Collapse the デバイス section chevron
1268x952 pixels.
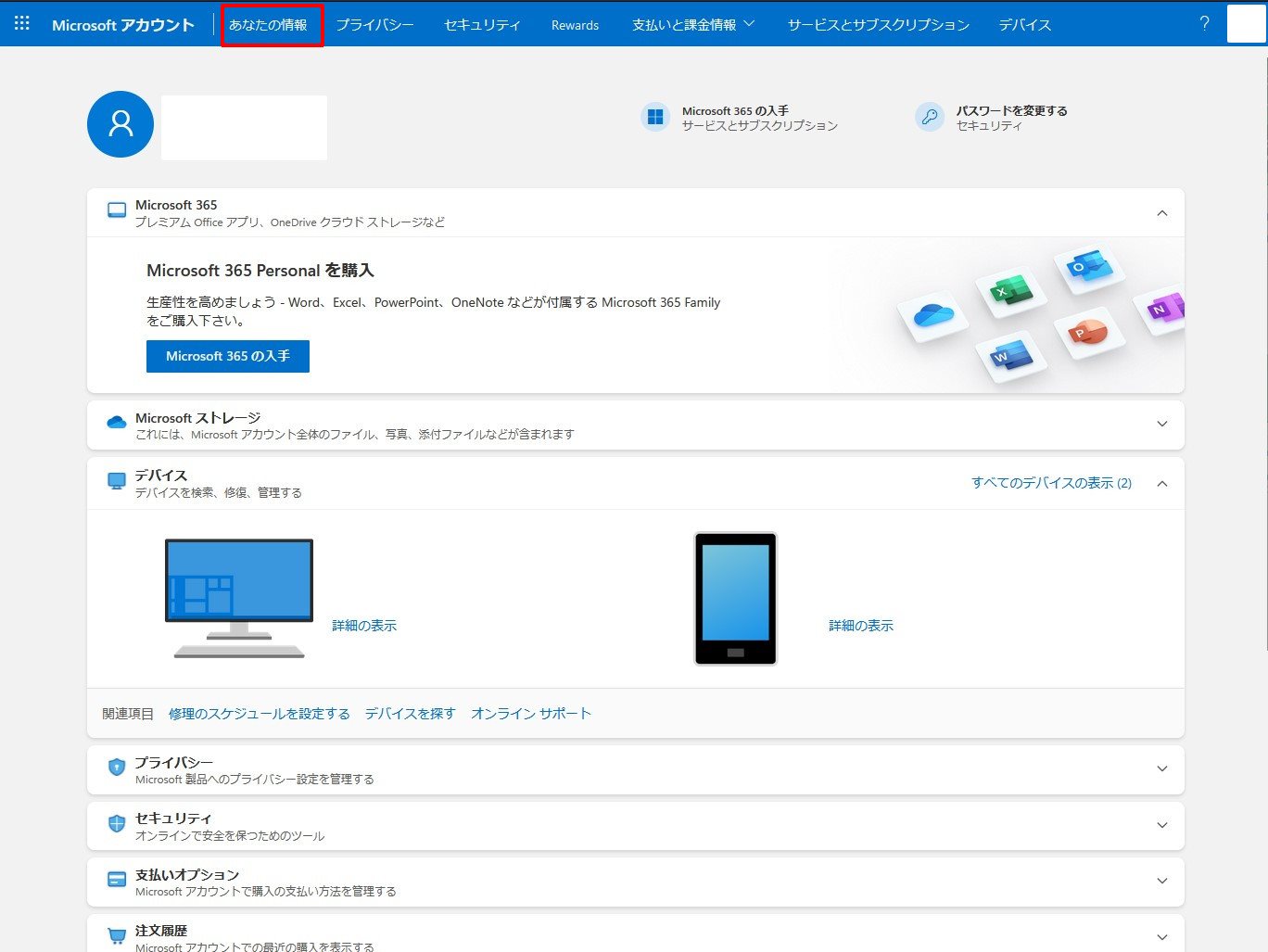tap(1161, 483)
